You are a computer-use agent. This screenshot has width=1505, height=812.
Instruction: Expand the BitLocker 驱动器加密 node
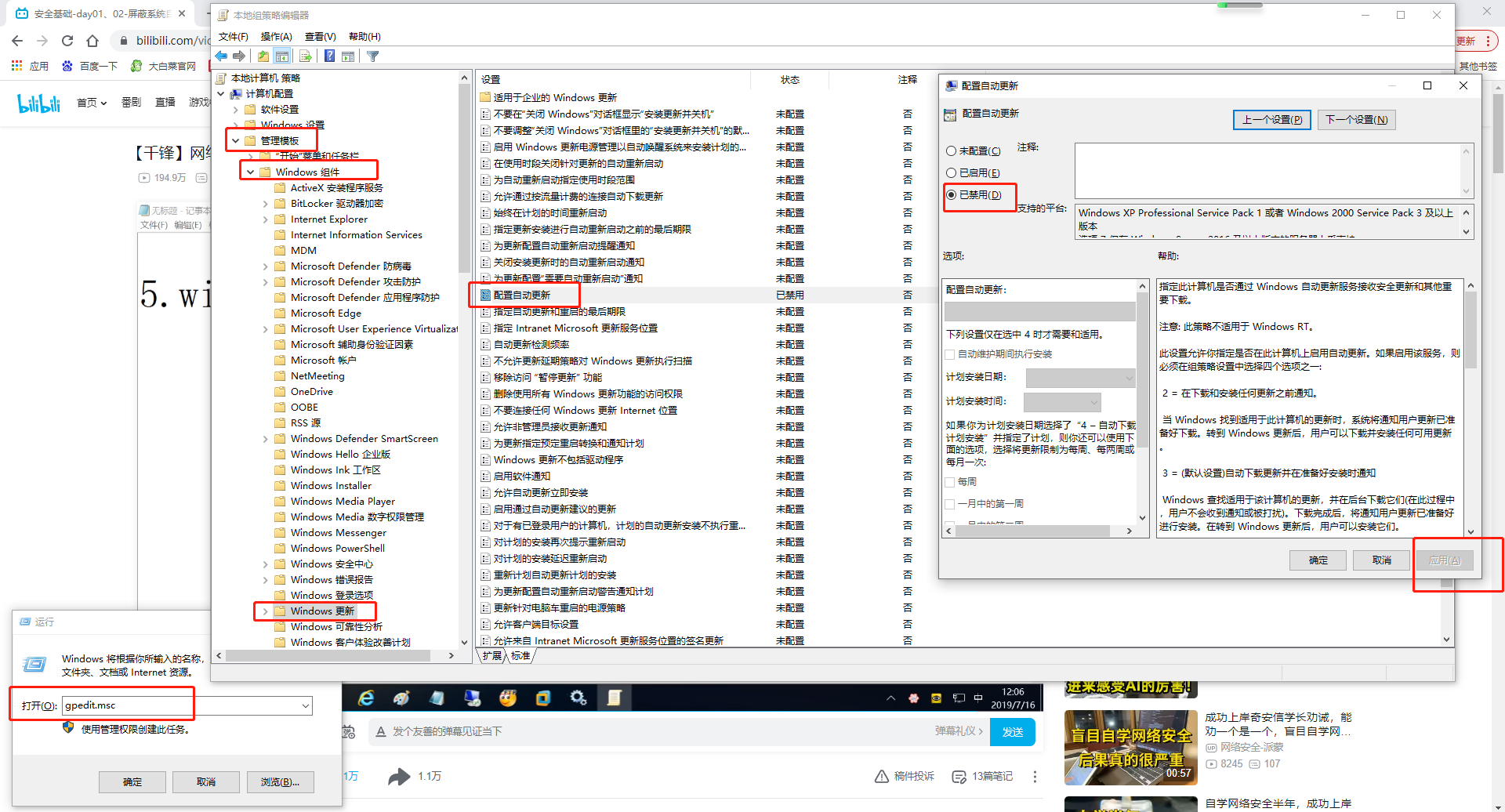pyautogui.click(x=265, y=204)
